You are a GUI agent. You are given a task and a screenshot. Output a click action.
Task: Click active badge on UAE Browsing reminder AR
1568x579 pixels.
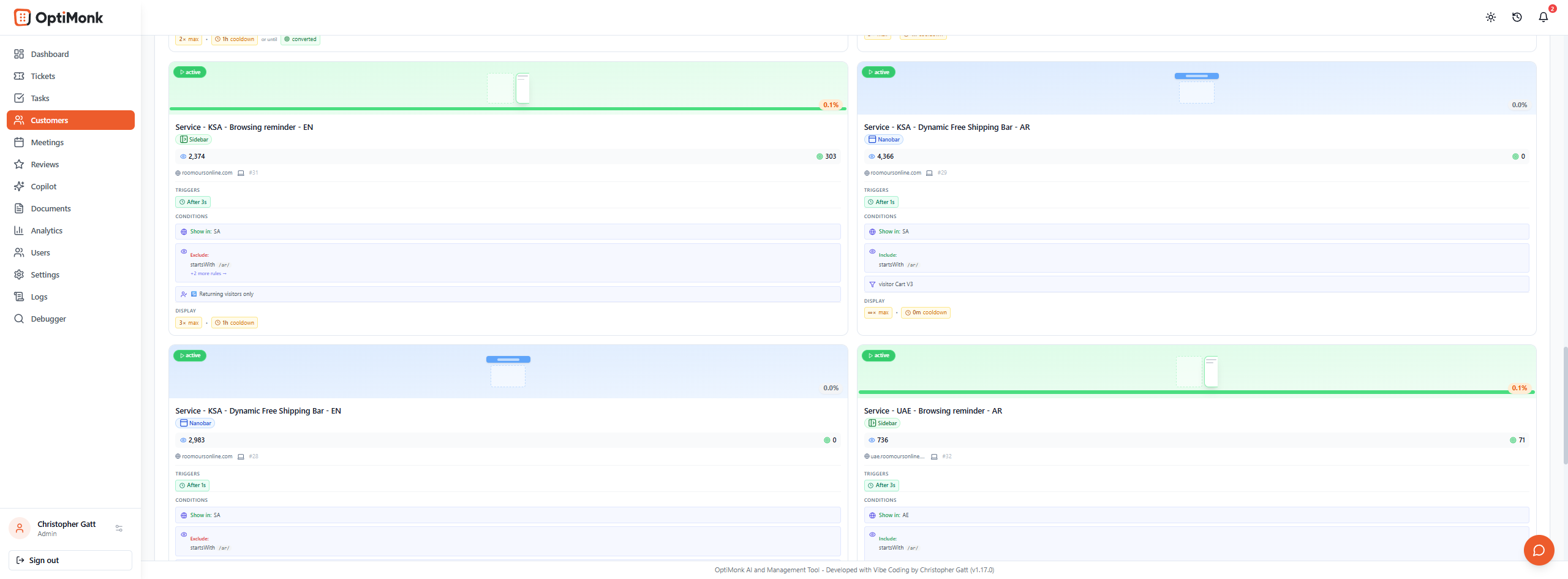point(878,355)
